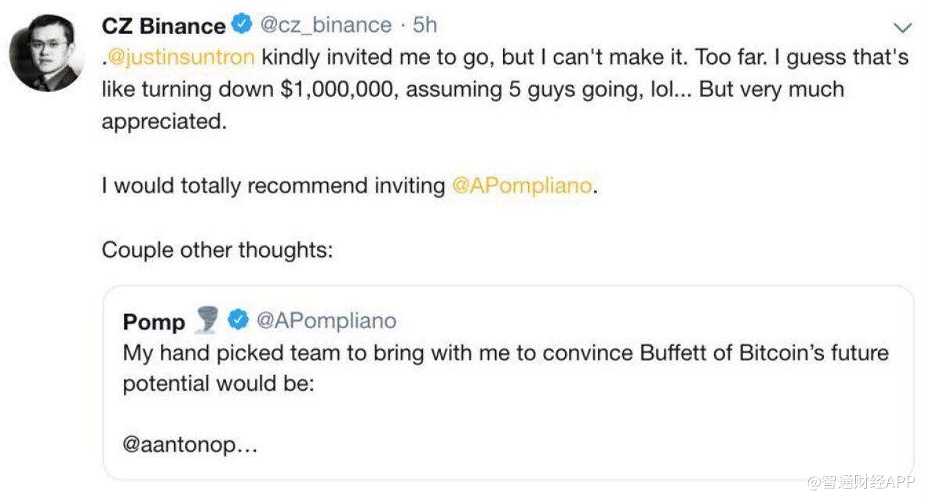Viewport: 925px width, 501px height.
Task: Click the Pomp display name in quoted tweet
Action: [x=153, y=321]
